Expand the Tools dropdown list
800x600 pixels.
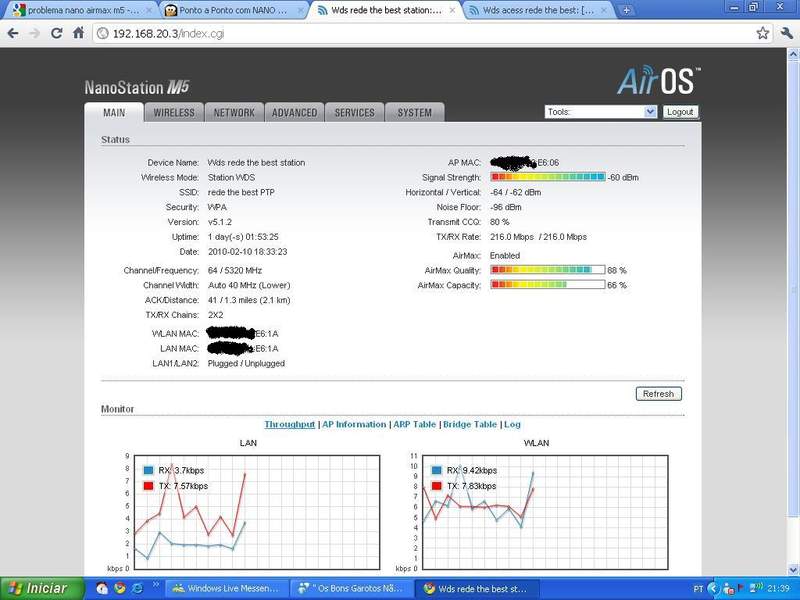[x=601, y=112]
